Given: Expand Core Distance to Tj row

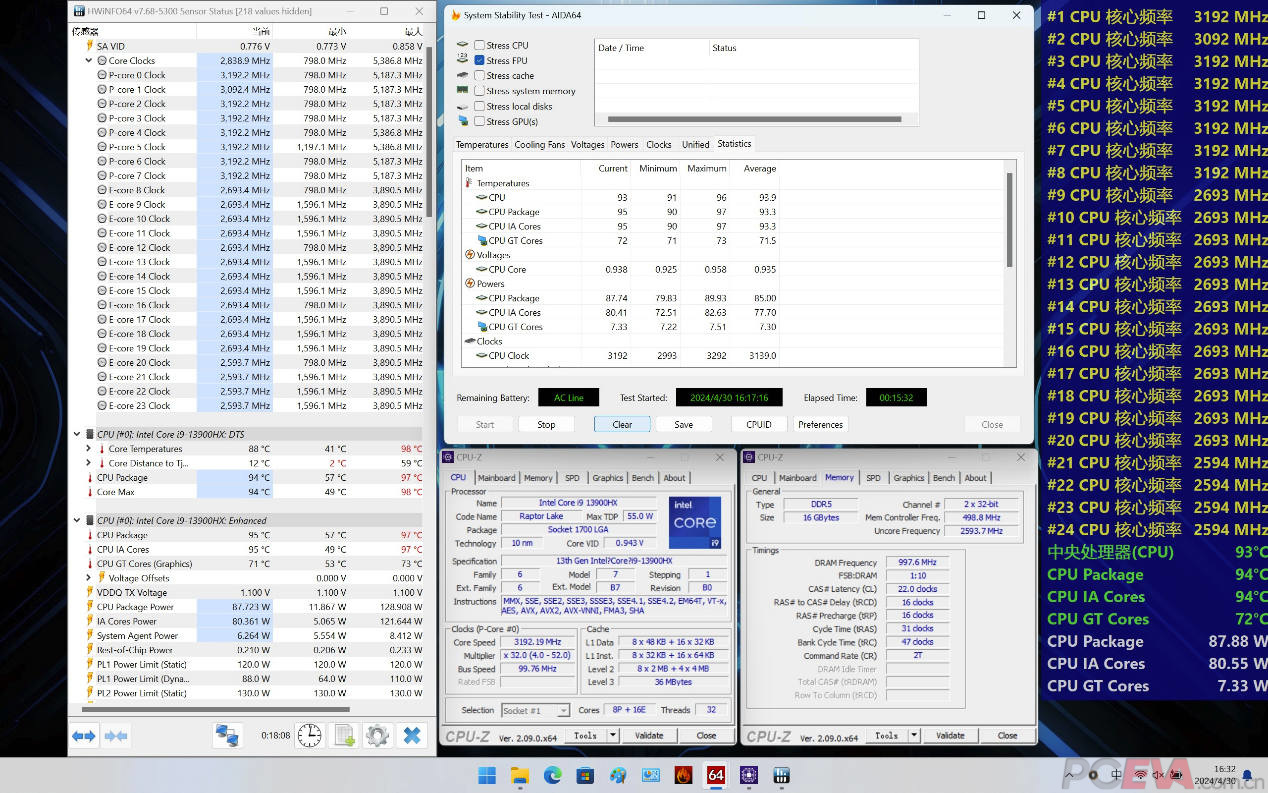Looking at the screenshot, I should click(89, 463).
